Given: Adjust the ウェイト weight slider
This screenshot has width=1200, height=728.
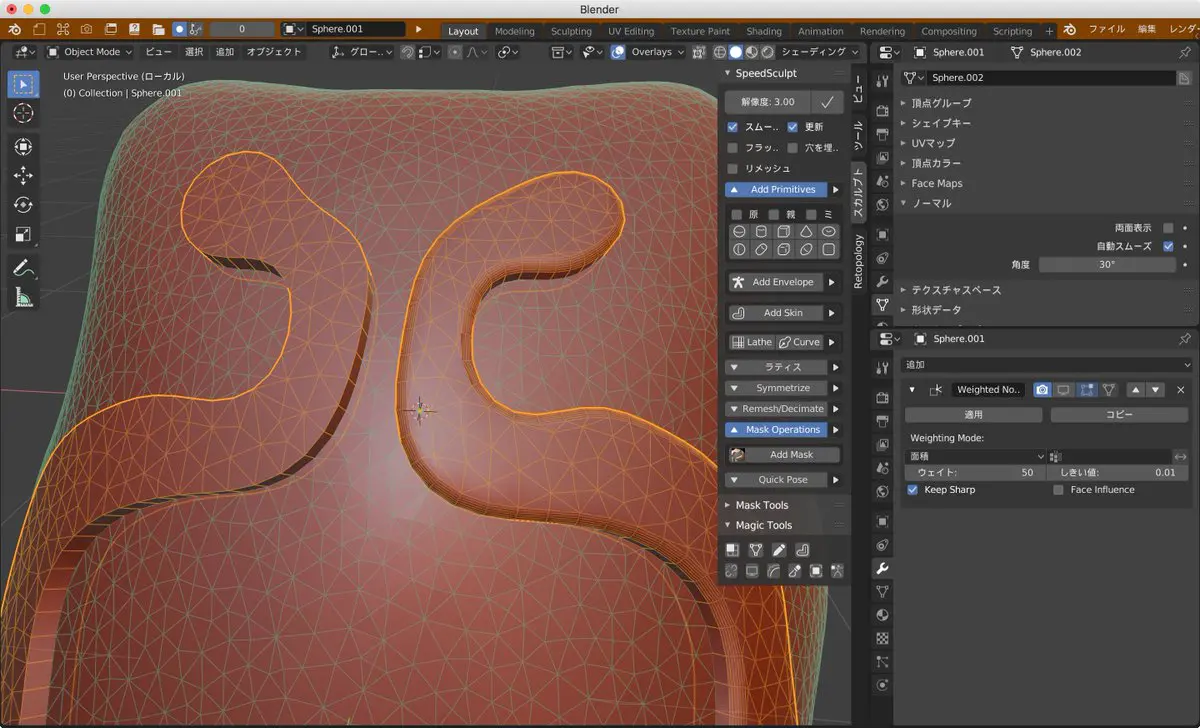Looking at the screenshot, I should [973, 472].
